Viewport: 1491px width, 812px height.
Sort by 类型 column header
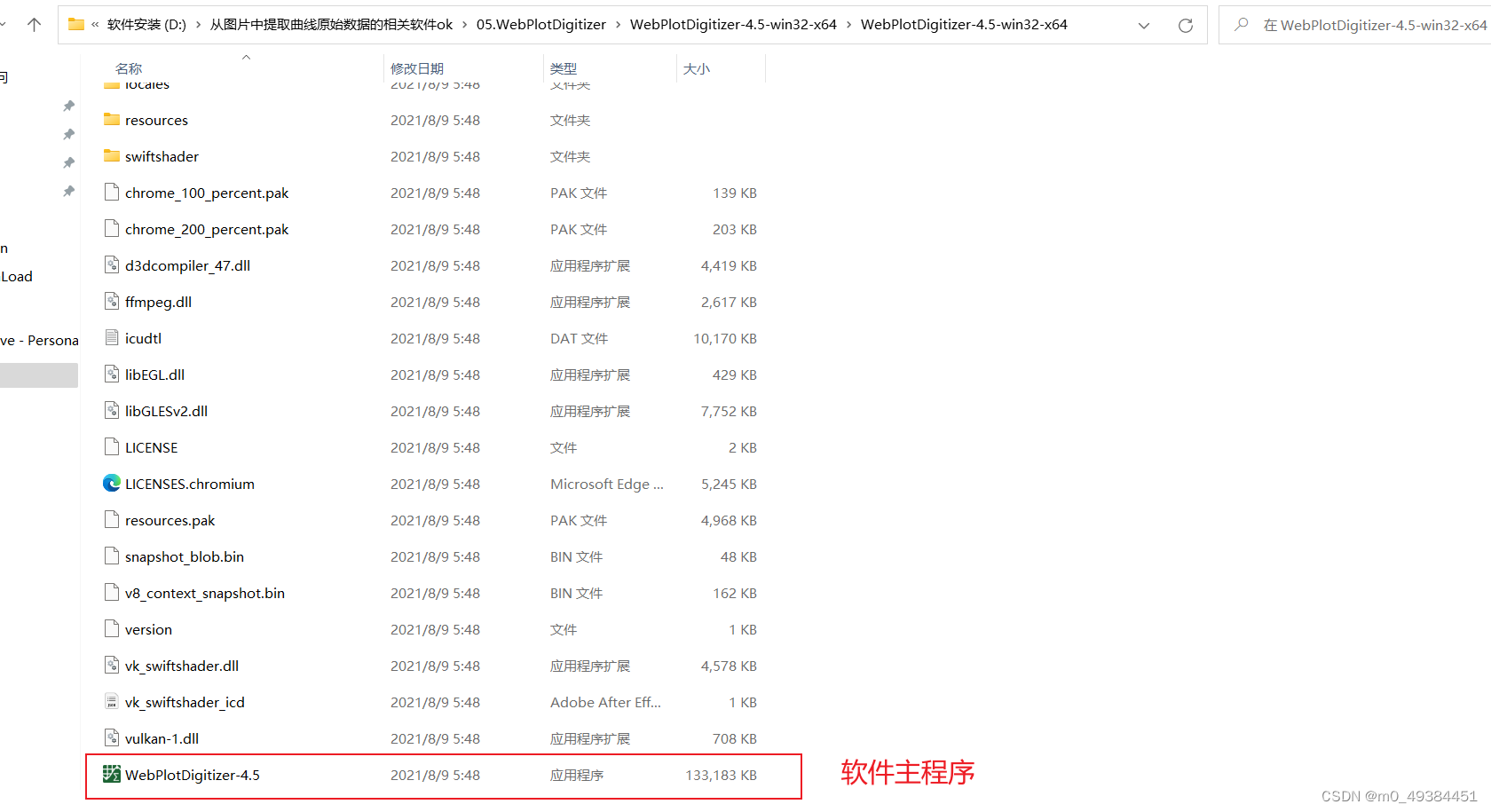click(564, 68)
